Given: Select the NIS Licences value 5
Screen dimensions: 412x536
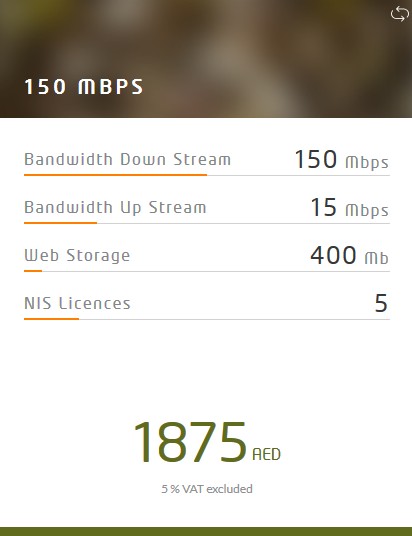Looking at the screenshot, I should 381,303.
